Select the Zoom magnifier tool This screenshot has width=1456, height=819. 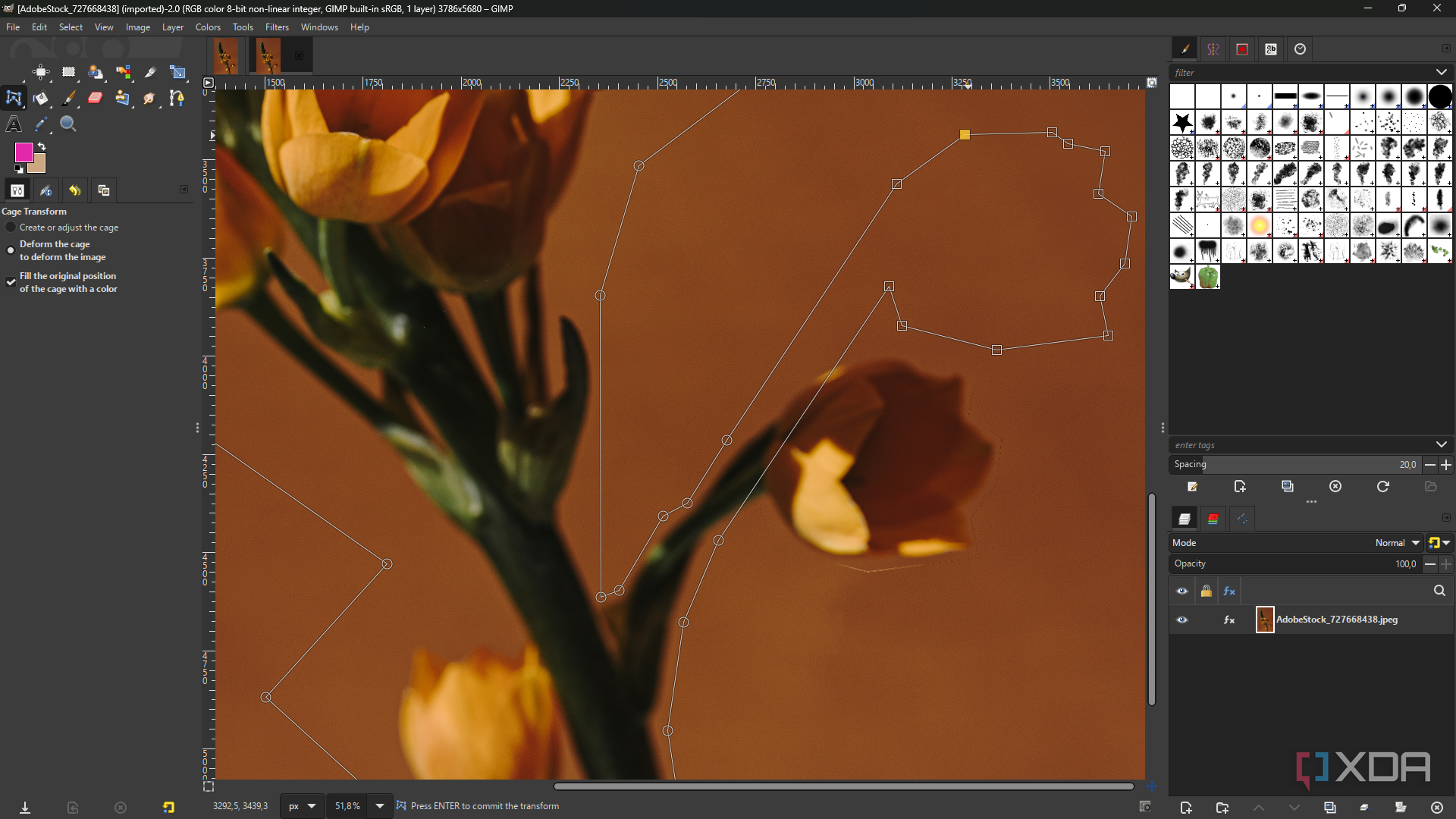68,124
